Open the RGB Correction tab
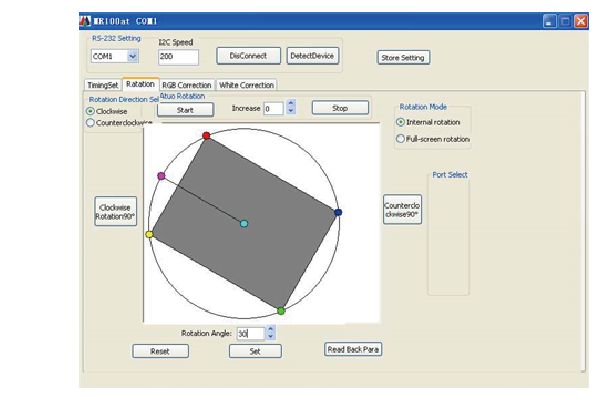600x400 pixels. 187,85
